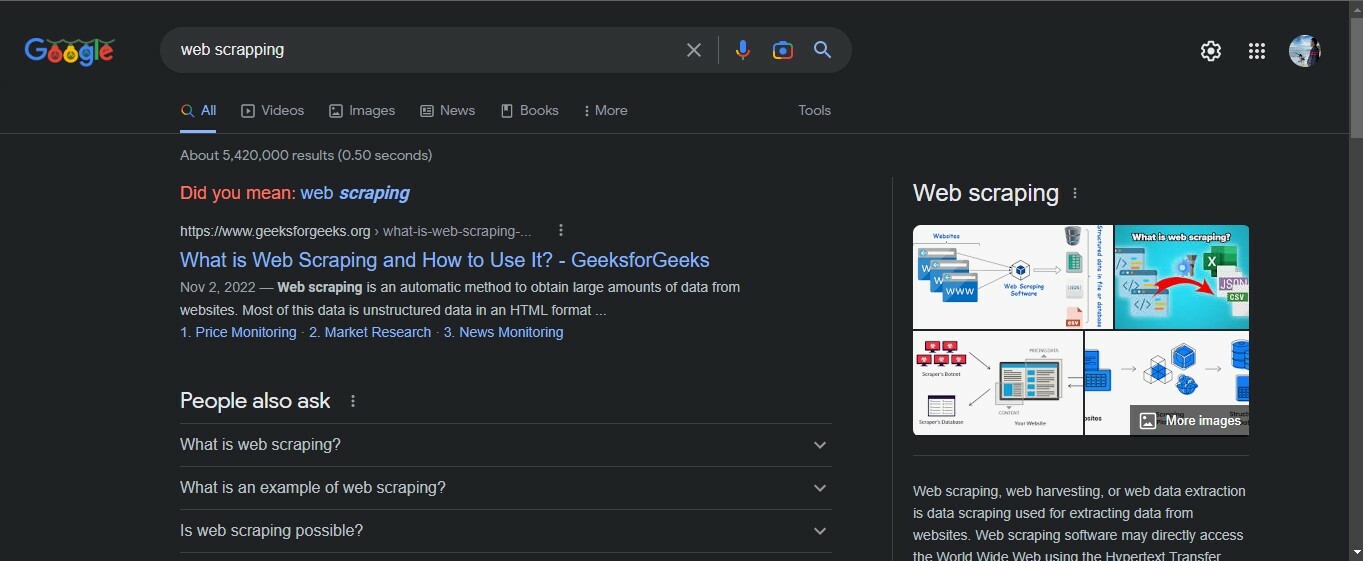
Task: Clear the search box with the X icon
Action: click(694, 50)
